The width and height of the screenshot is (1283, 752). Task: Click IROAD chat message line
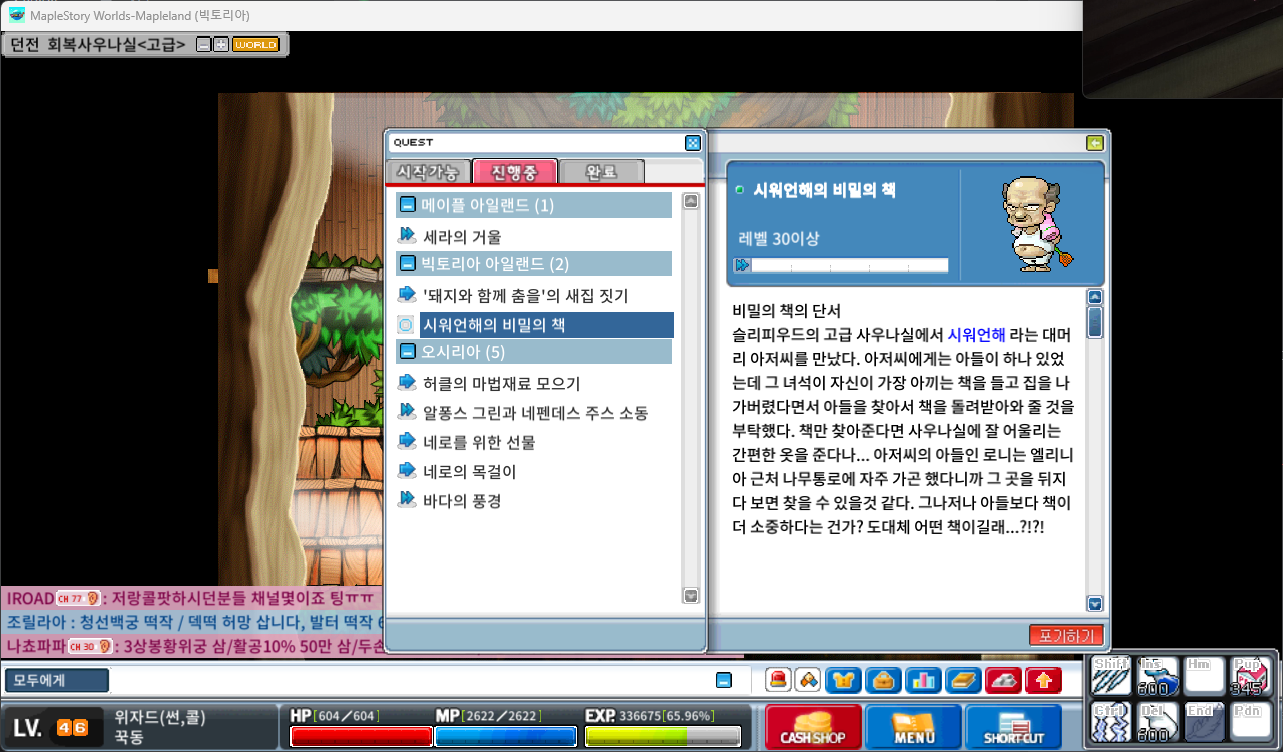coord(193,598)
